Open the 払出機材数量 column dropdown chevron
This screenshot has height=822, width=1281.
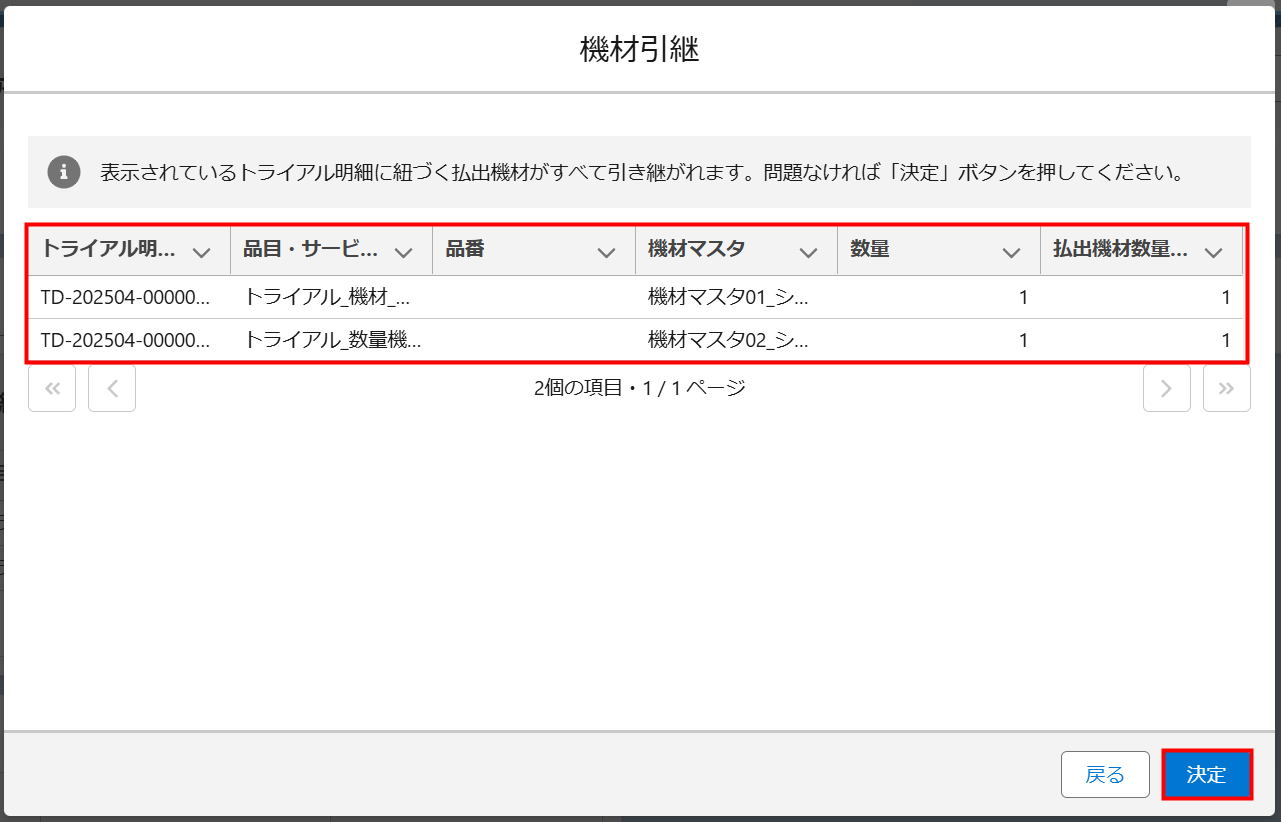click(x=1213, y=252)
